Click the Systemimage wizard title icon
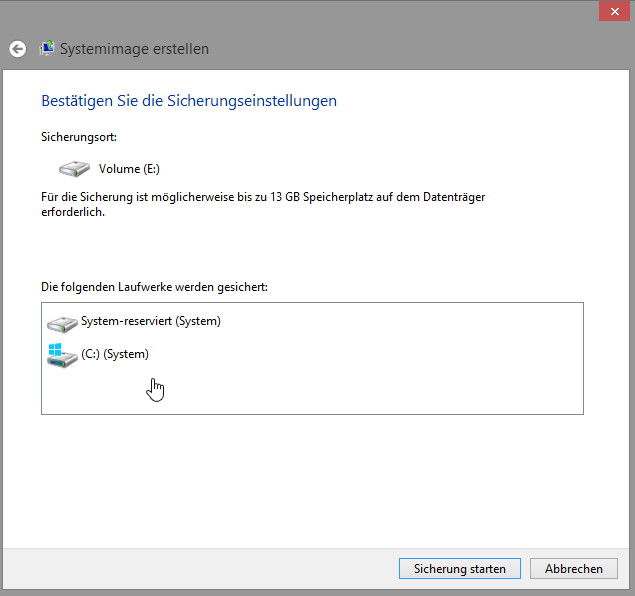Screen dimensions: 635x596 coord(47,49)
